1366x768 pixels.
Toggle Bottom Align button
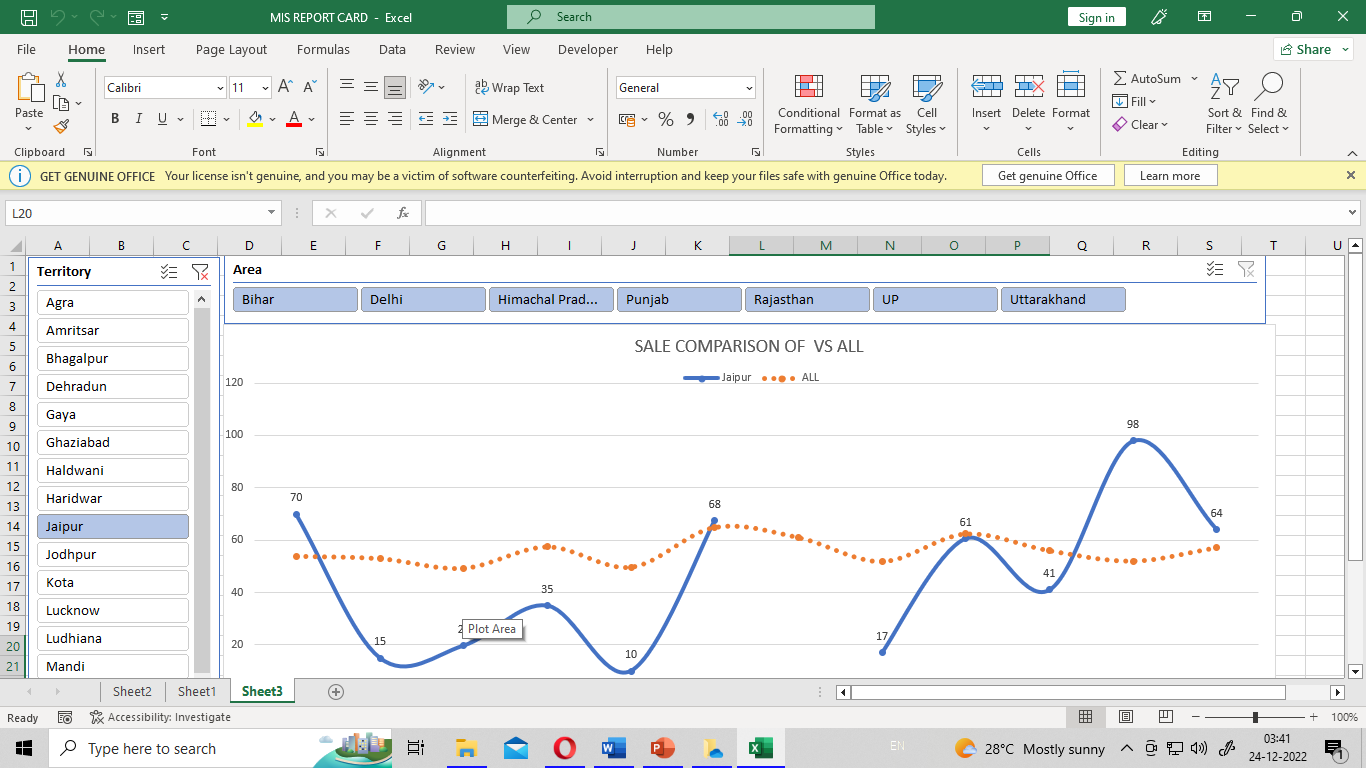pyautogui.click(x=395, y=87)
